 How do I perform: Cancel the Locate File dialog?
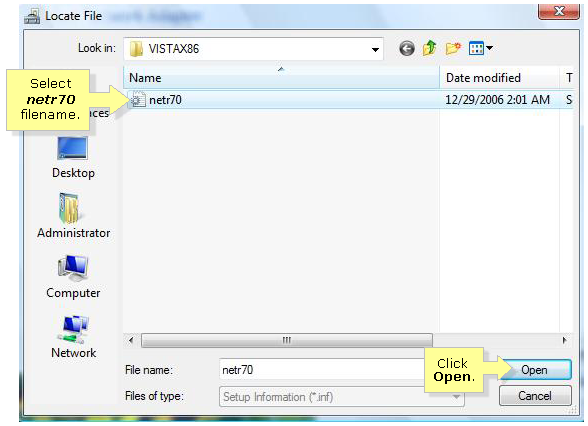coord(535,396)
